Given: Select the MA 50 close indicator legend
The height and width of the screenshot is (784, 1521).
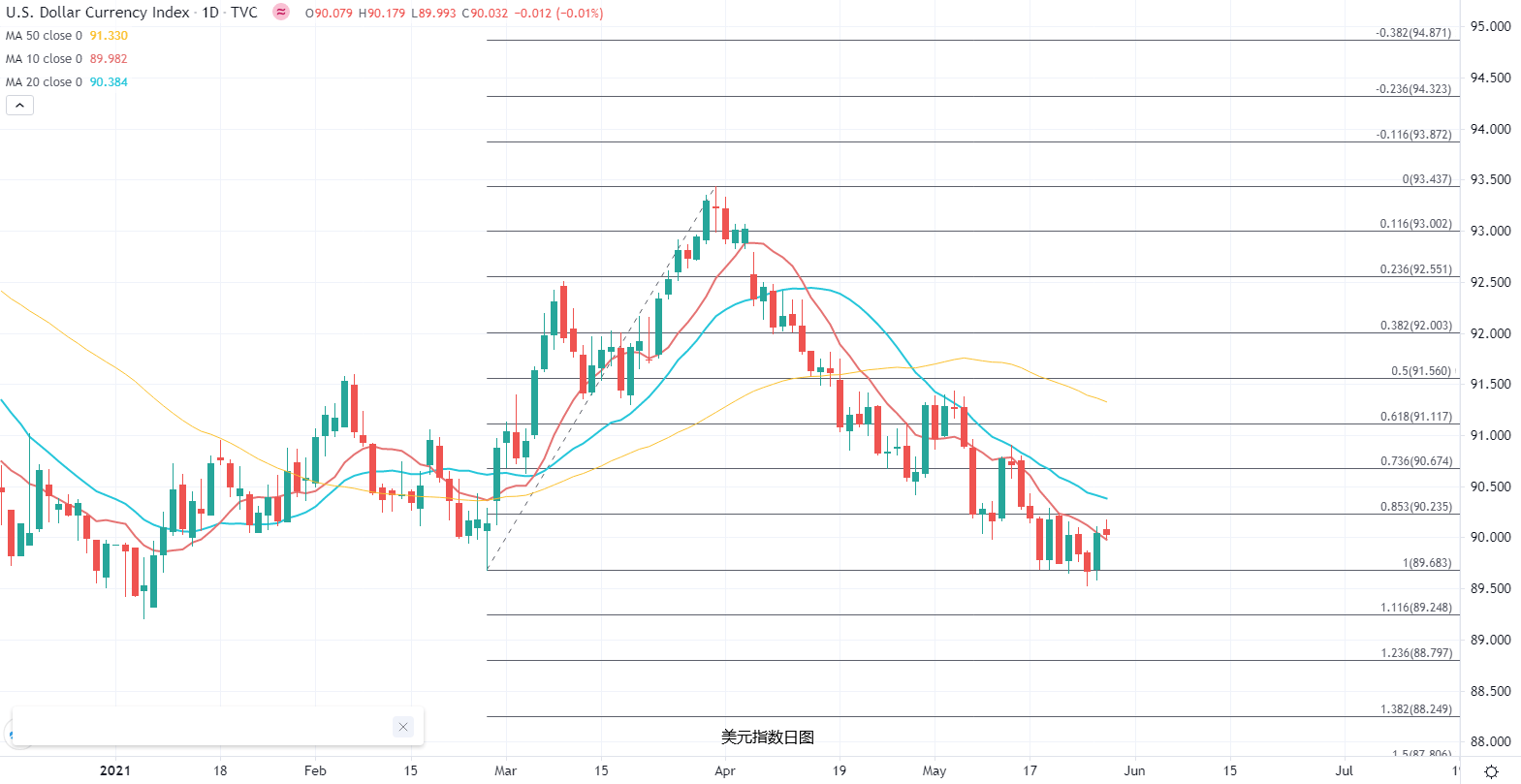Looking at the screenshot, I should (44, 36).
